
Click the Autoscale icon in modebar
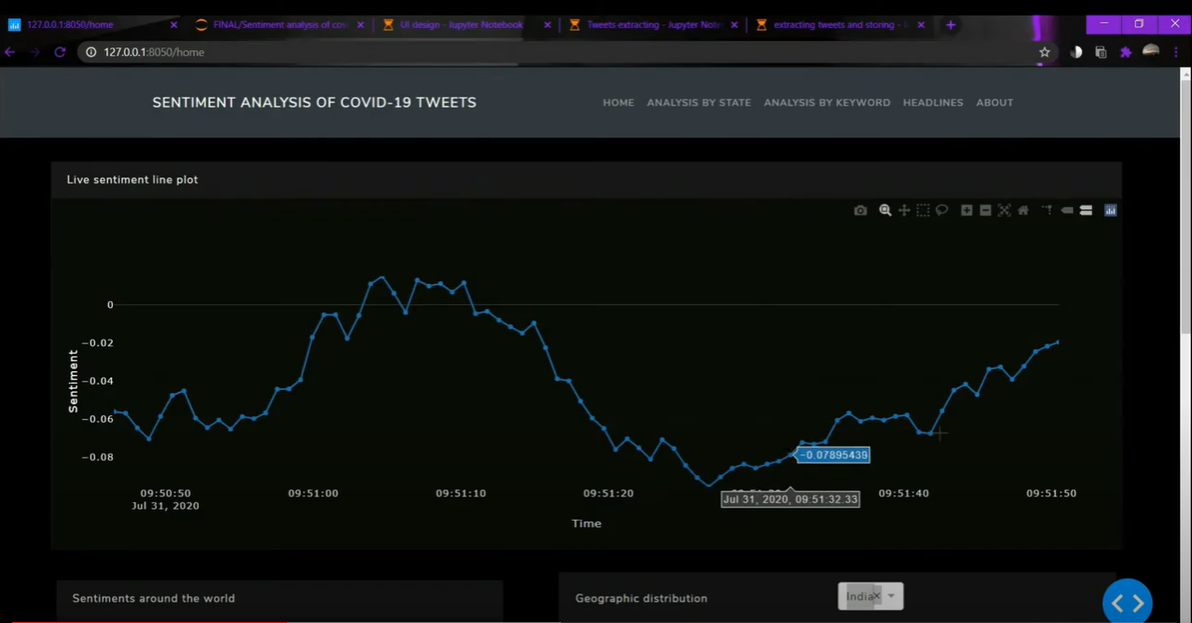[1004, 210]
